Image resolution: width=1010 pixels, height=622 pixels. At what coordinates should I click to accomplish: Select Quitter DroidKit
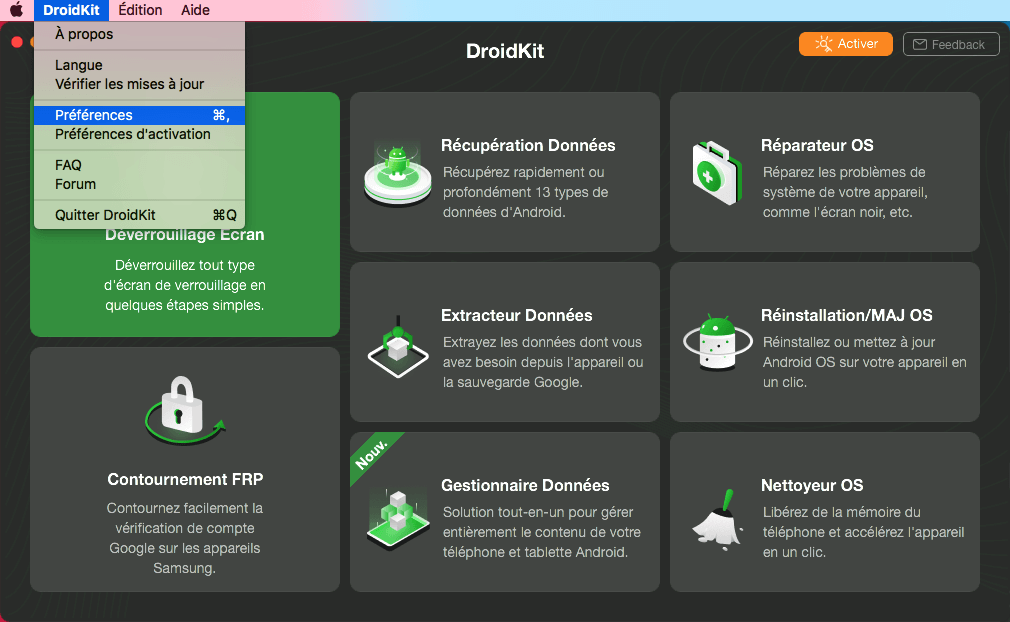click(139, 215)
